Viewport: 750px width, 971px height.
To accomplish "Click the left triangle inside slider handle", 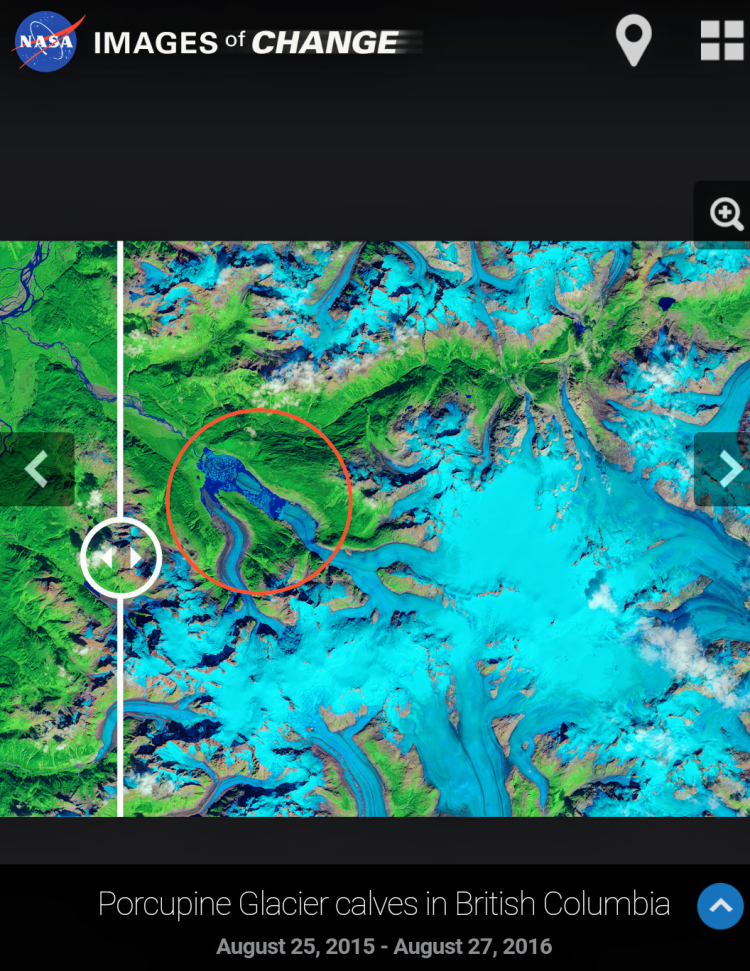I will 107,559.
